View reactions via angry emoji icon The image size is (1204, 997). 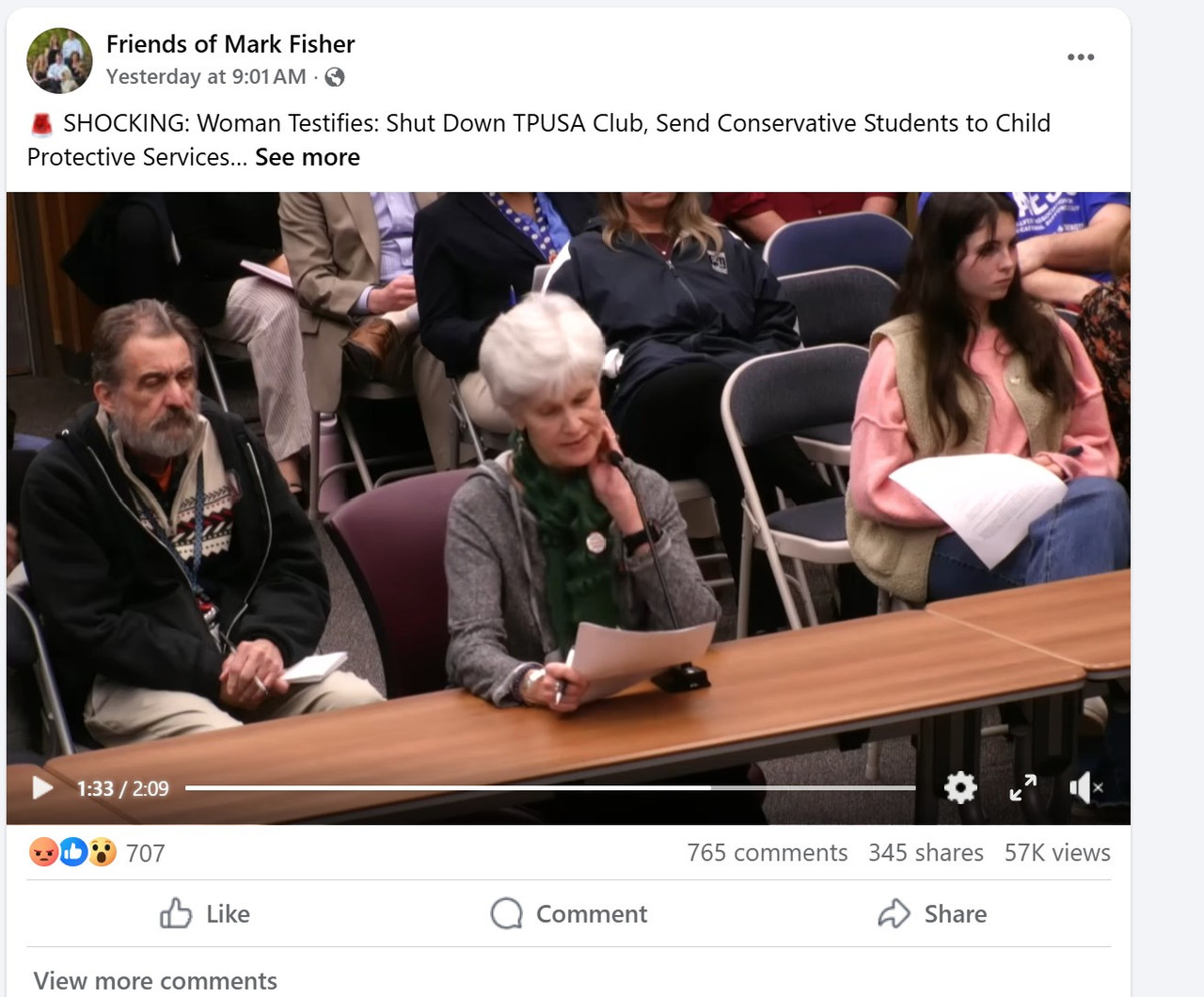tap(43, 852)
